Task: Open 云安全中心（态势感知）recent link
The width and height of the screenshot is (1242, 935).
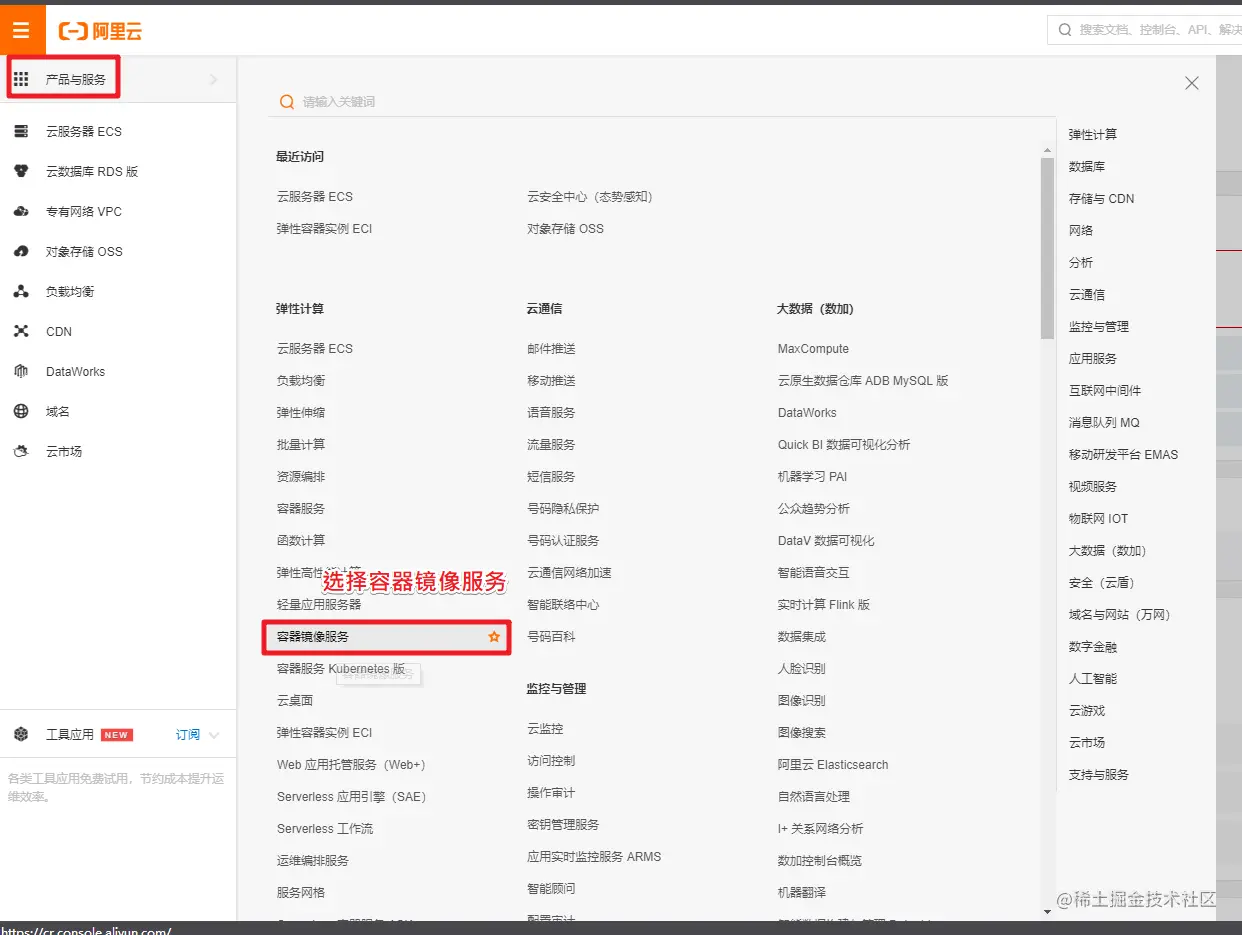Action: point(590,196)
